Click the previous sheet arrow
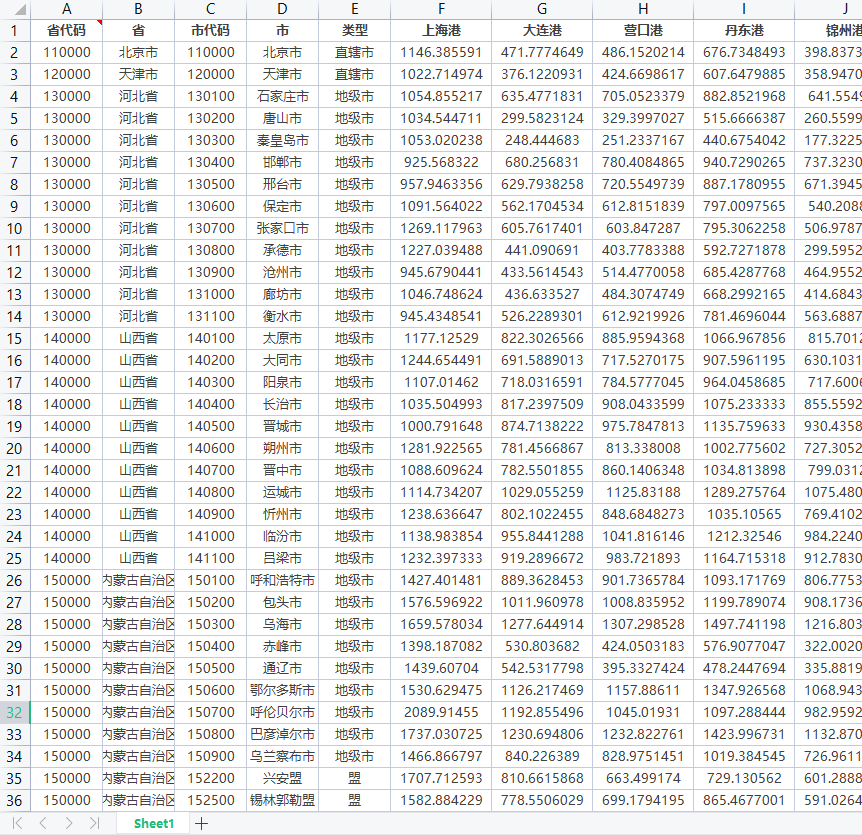The height and width of the screenshot is (835, 862). pos(43,823)
